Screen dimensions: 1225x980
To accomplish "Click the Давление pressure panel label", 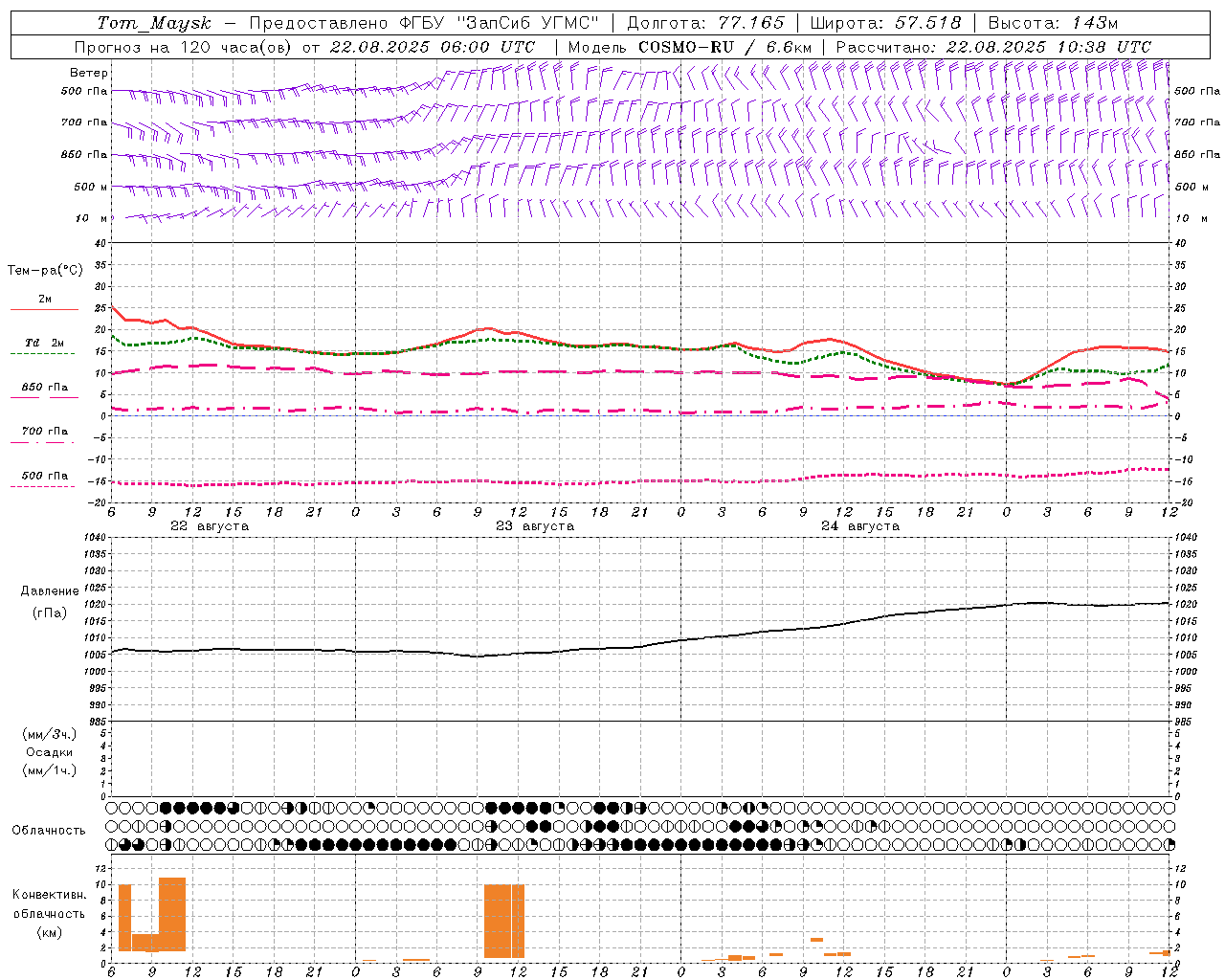I will coord(50,591).
